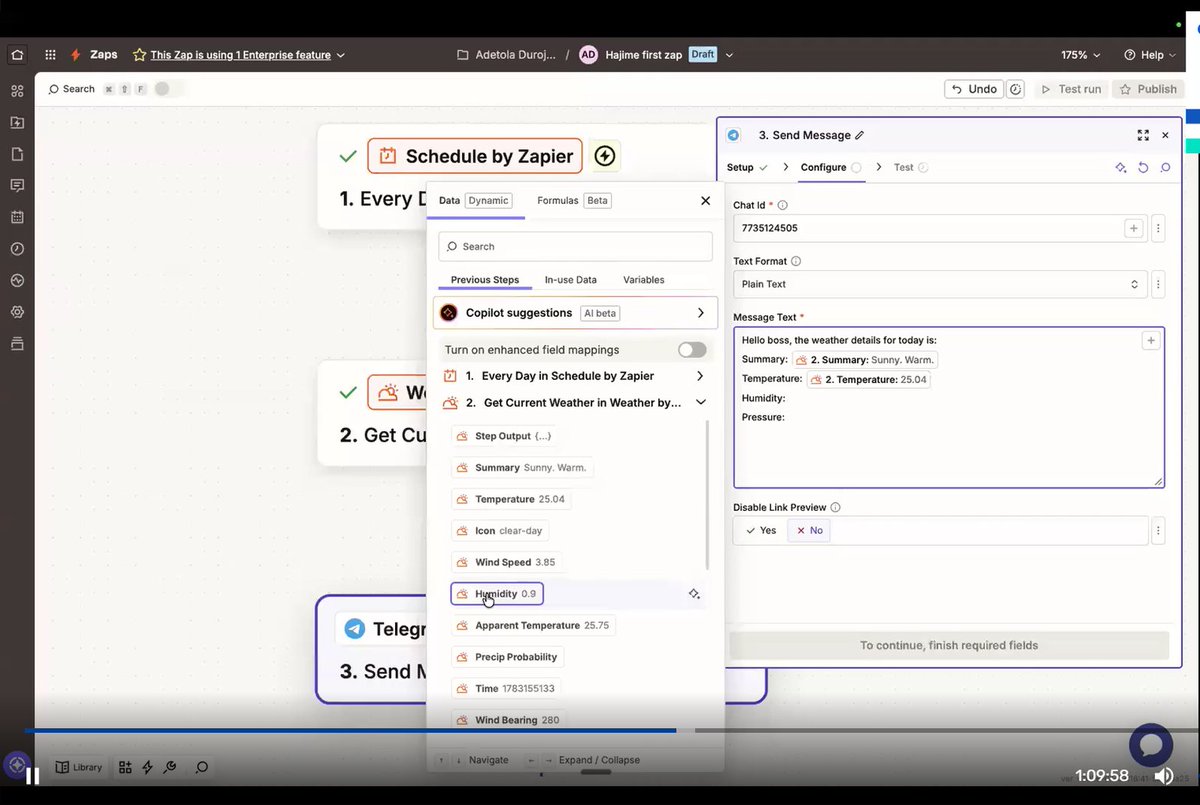
Task: Open three-dot menu beside Text Format
Action: pyautogui.click(x=1158, y=284)
